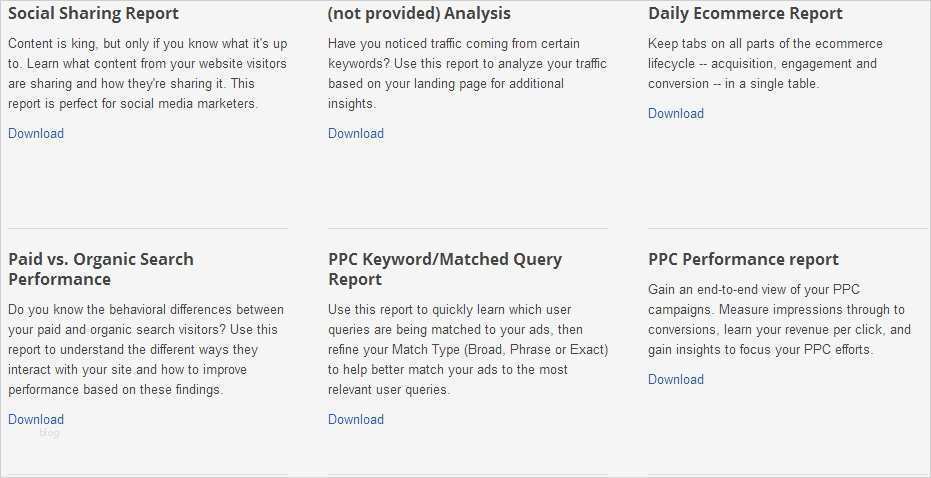Click the PPC Keyword/Matched Query Report title

pyautogui.click(x=445, y=269)
